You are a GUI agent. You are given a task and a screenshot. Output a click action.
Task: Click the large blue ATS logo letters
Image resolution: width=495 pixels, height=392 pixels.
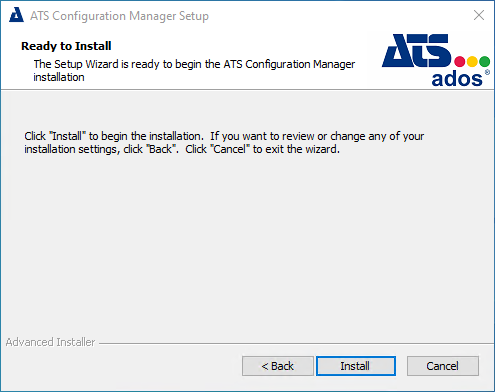[416, 50]
